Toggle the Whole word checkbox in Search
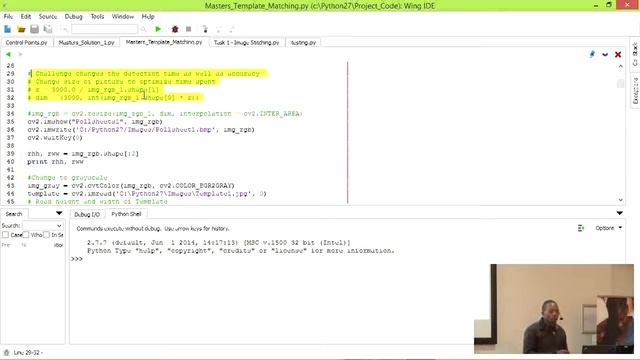This screenshot has height=360, width=640. [x=26, y=235]
